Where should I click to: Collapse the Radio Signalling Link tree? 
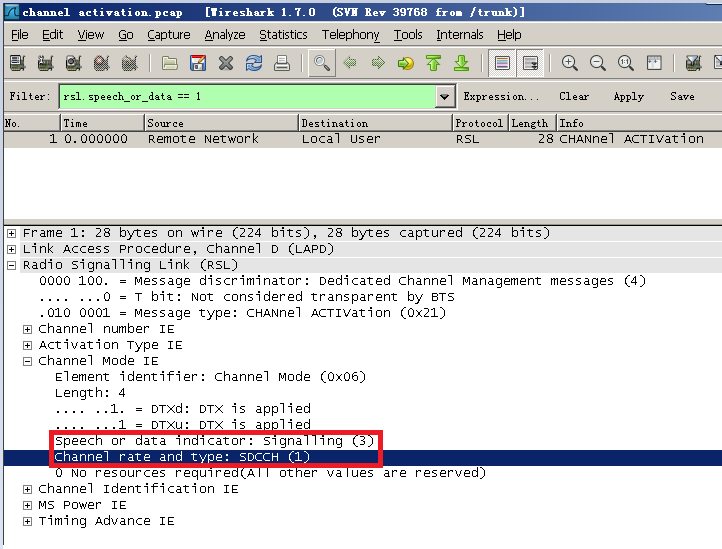[12, 265]
